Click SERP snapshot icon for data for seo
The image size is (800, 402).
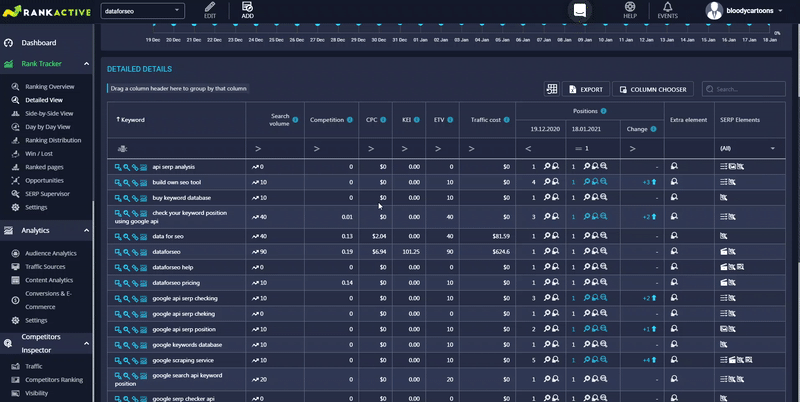[x=143, y=236]
